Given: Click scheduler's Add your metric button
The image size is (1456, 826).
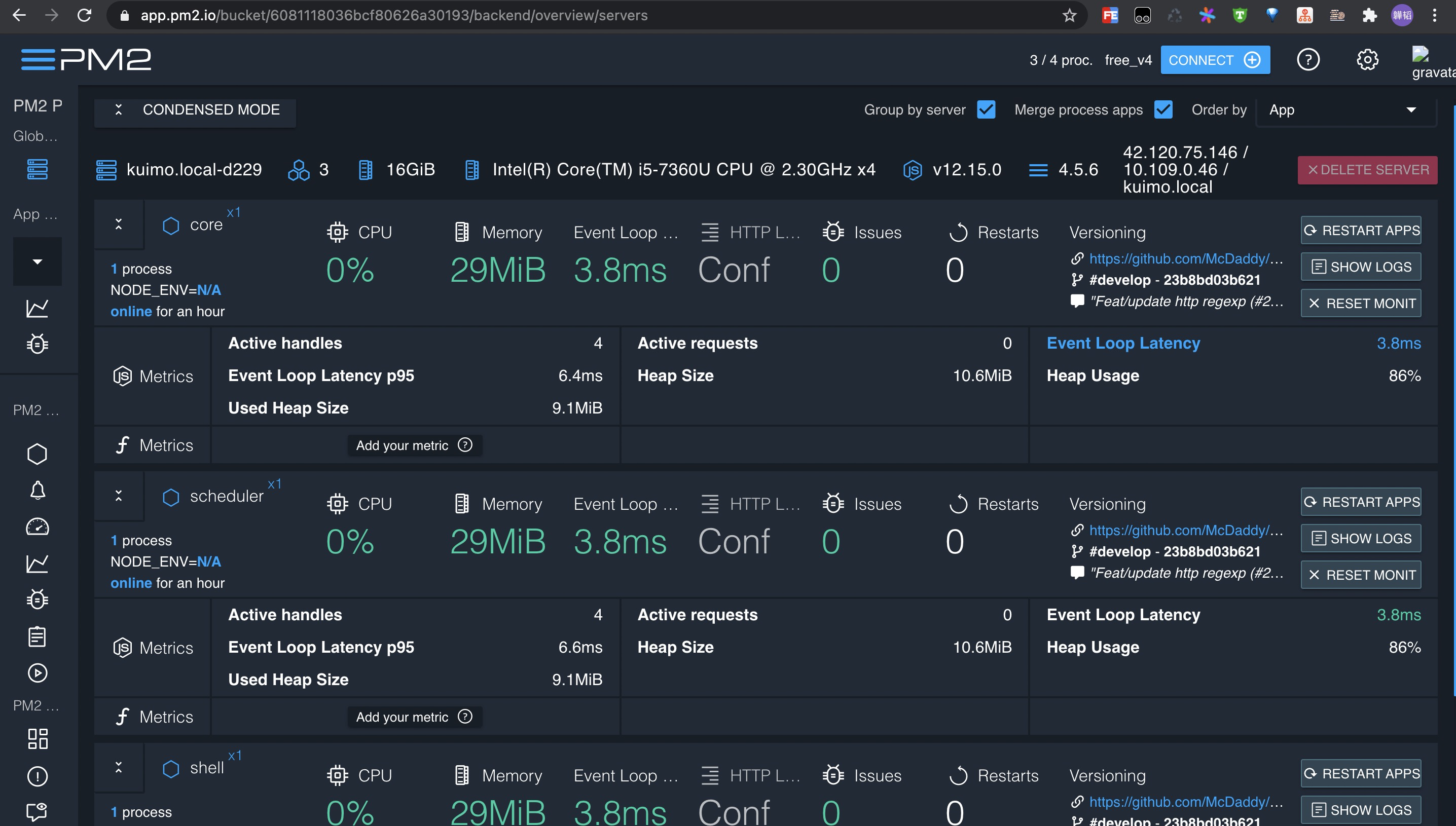Looking at the screenshot, I should click(x=415, y=717).
